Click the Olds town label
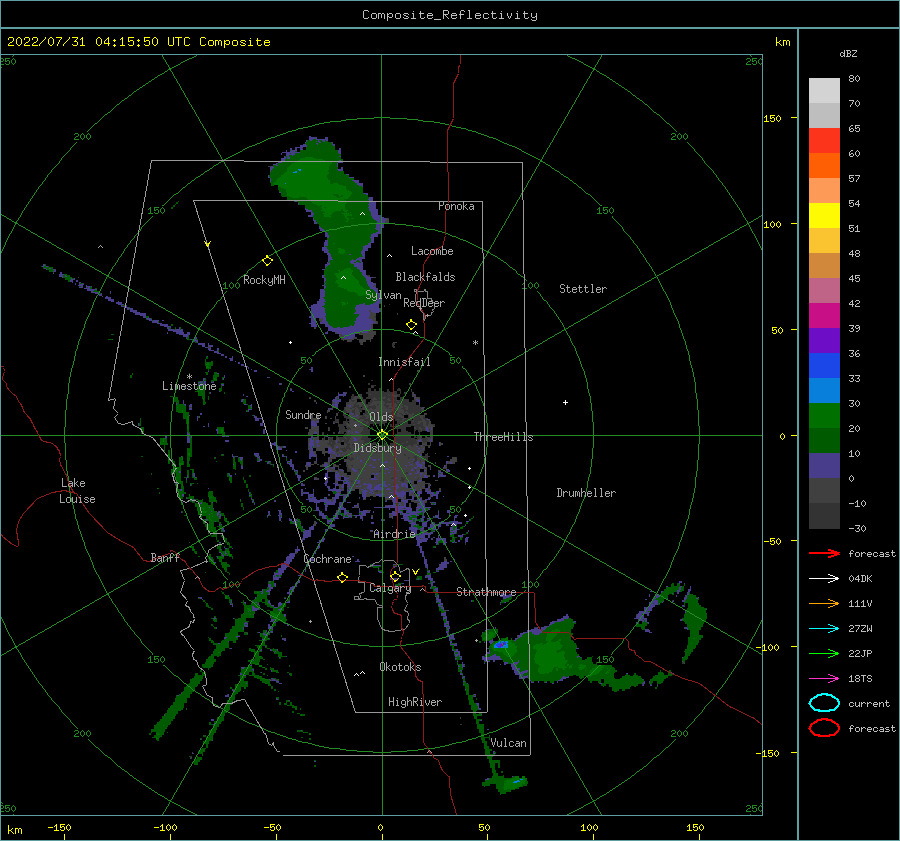 pos(381,417)
